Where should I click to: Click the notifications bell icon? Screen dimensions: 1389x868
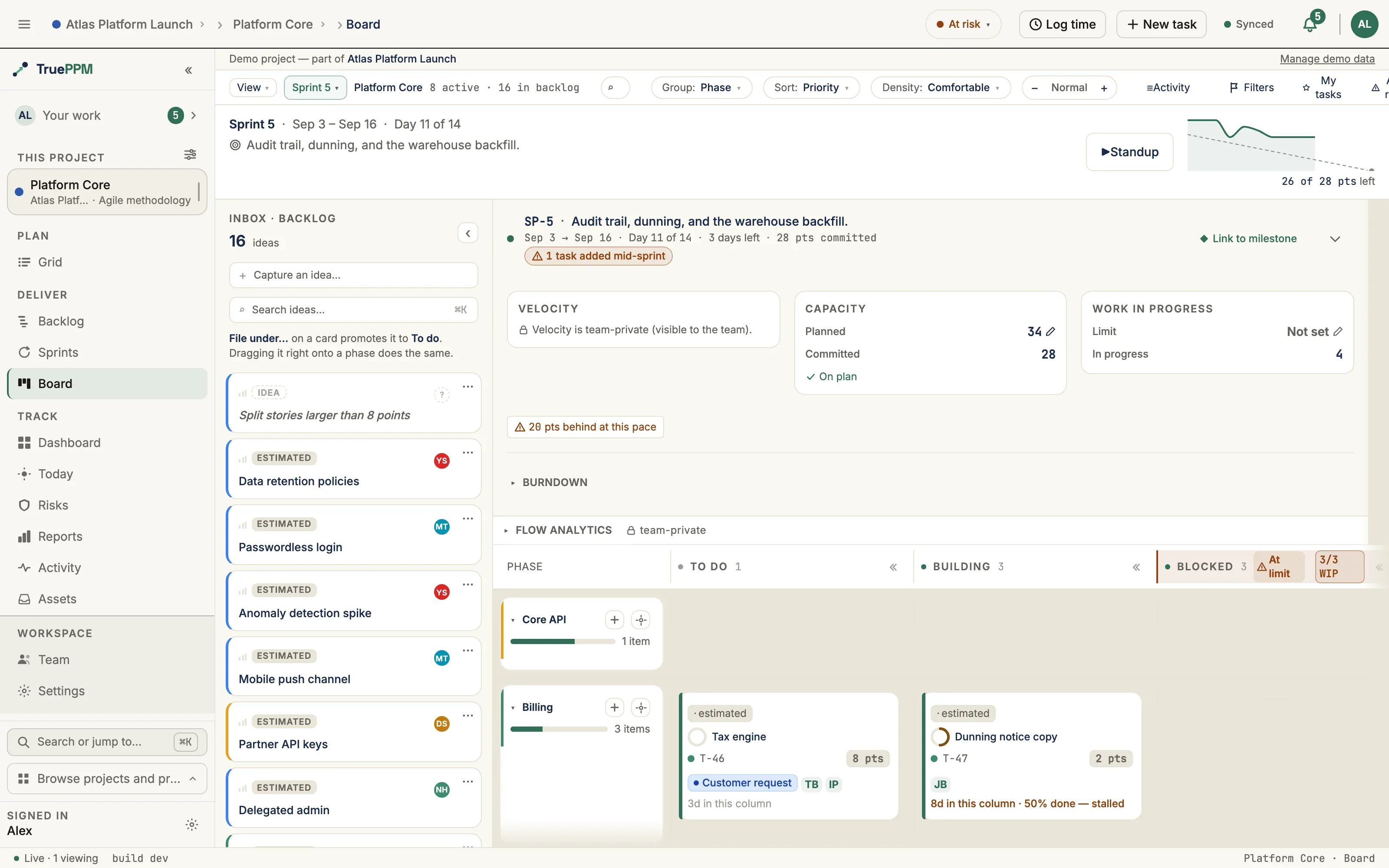click(1310, 24)
